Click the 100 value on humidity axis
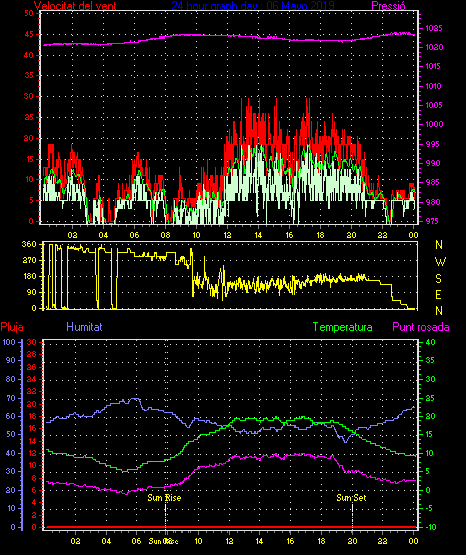Screen dimensions: 466x555 9,342
